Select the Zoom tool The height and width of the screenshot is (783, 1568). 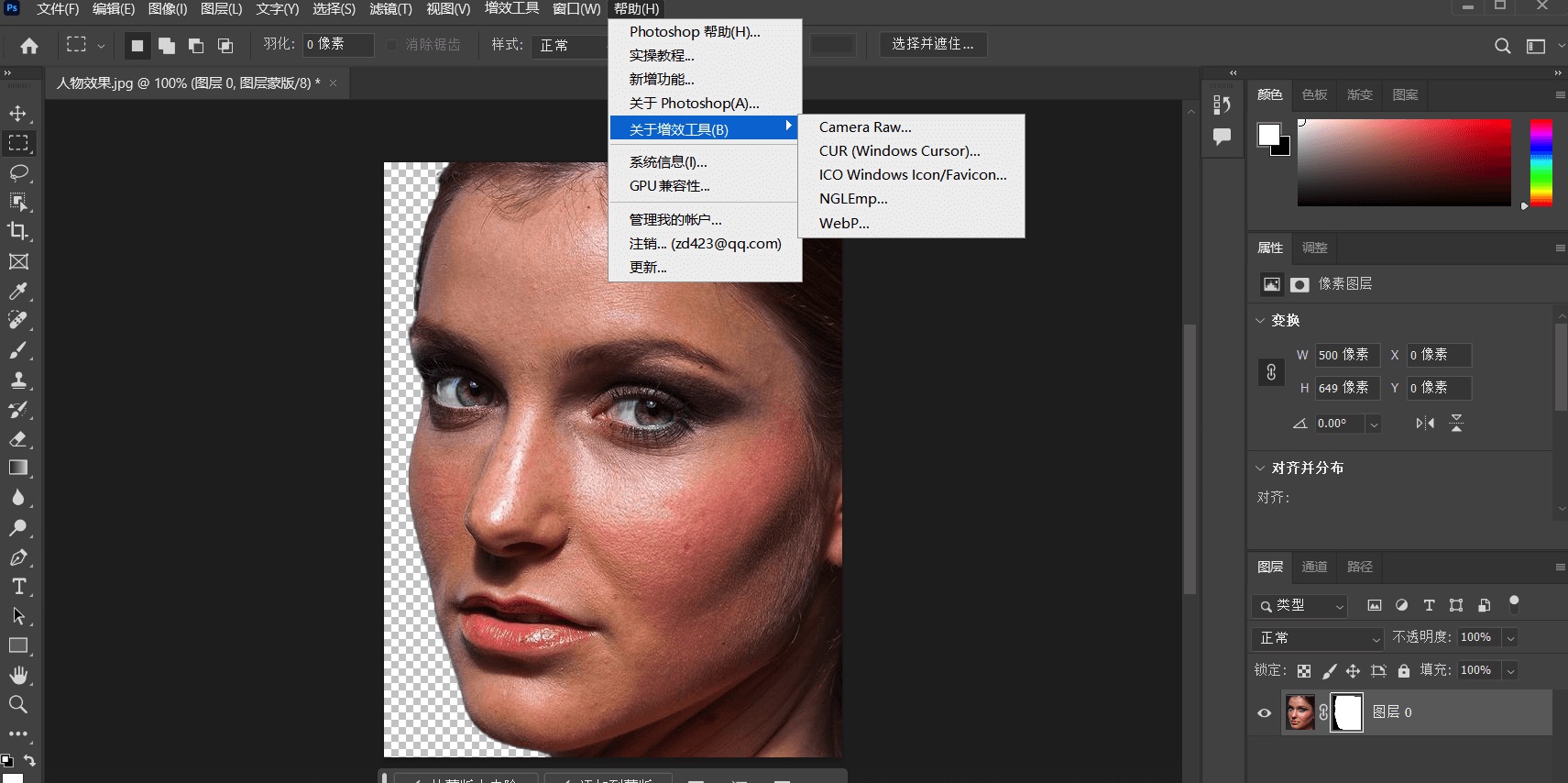[18, 704]
